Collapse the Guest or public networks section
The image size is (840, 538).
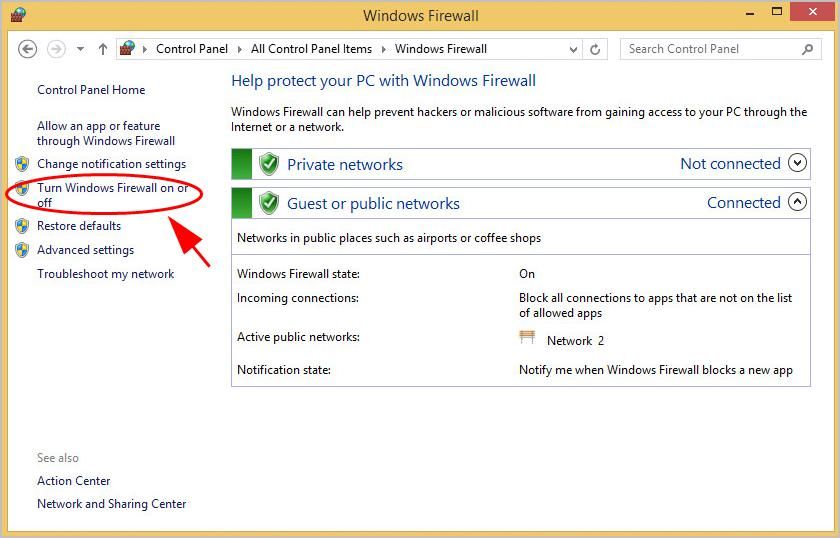point(797,202)
